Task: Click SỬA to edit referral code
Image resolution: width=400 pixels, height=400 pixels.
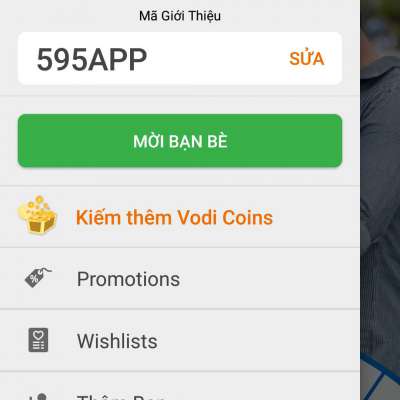Action: 307,58
